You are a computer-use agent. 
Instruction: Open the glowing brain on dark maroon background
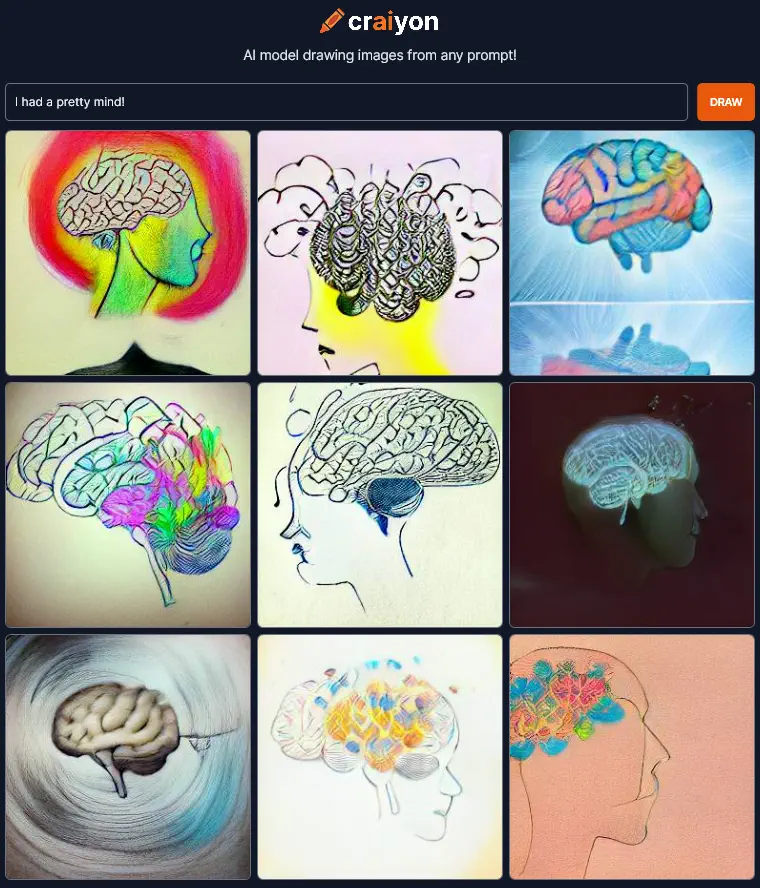tap(631, 505)
